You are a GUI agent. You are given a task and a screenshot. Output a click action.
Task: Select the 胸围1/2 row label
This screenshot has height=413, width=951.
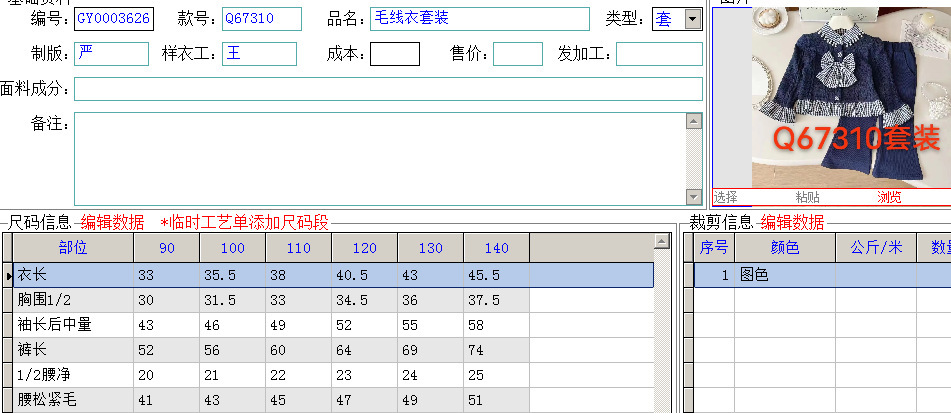pyautogui.click(x=73, y=300)
